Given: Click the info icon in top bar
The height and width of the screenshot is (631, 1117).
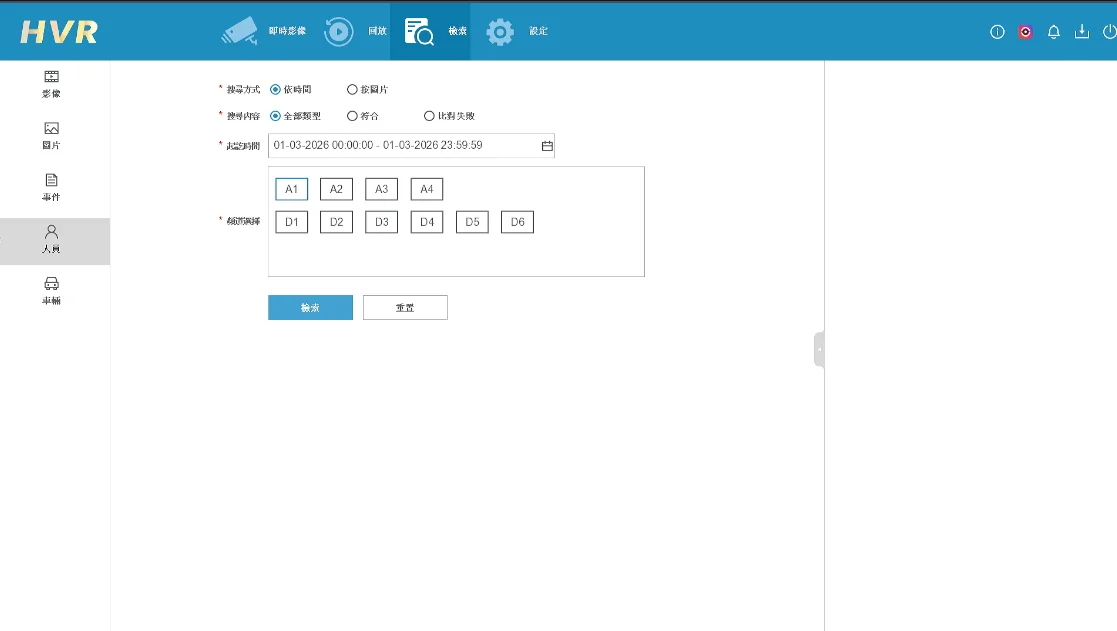Looking at the screenshot, I should point(997,32).
